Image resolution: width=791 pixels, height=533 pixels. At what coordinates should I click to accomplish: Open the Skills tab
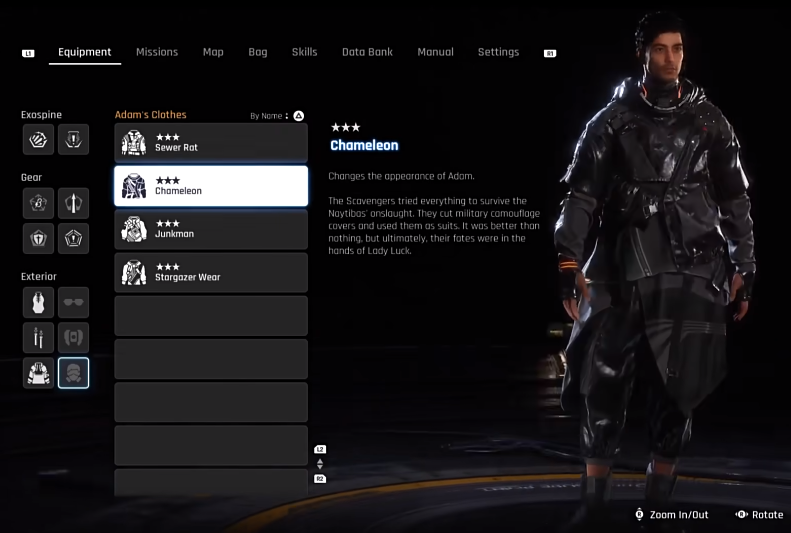[x=304, y=52]
